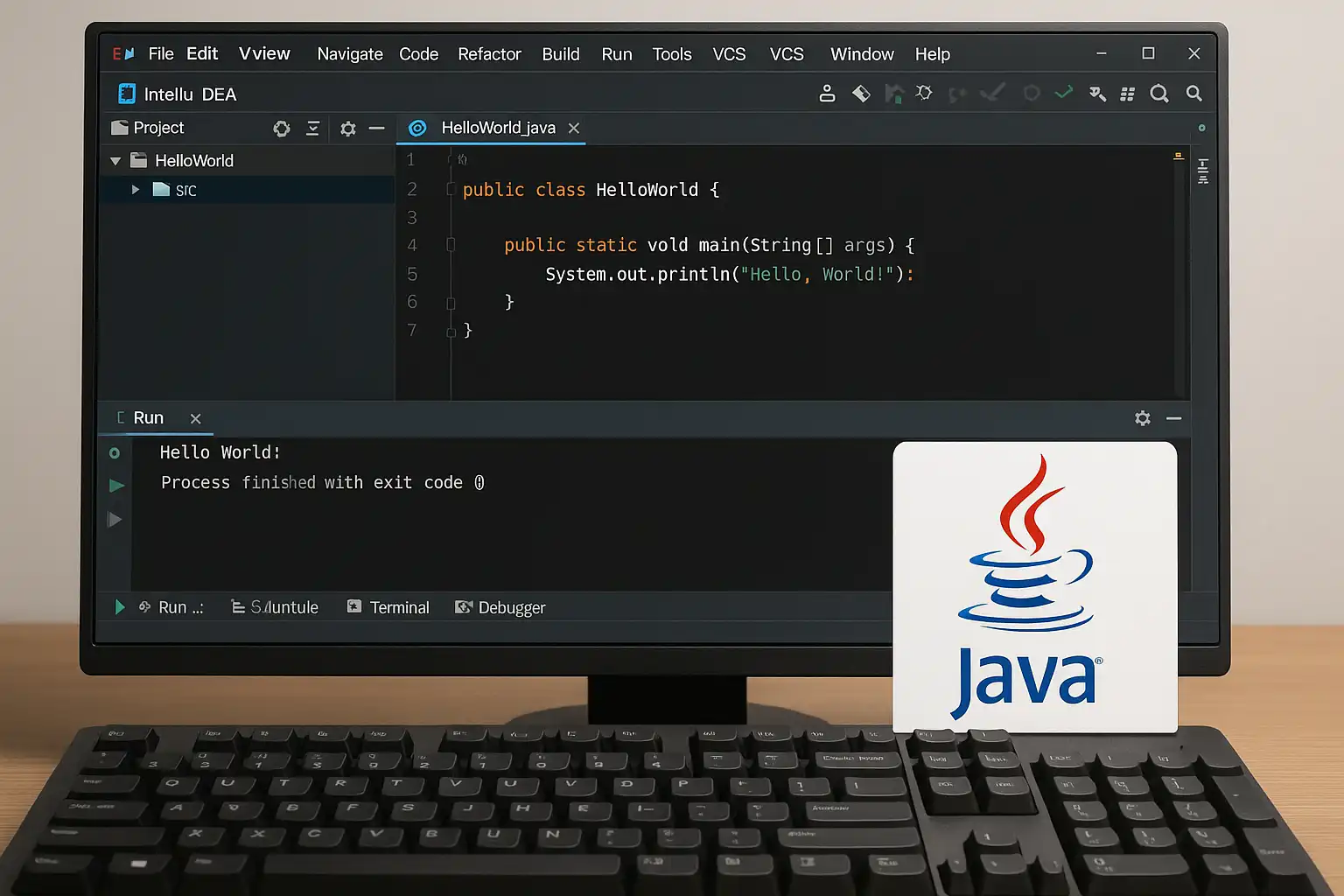
Task: Open the Window menu
Action: (862, 54)
